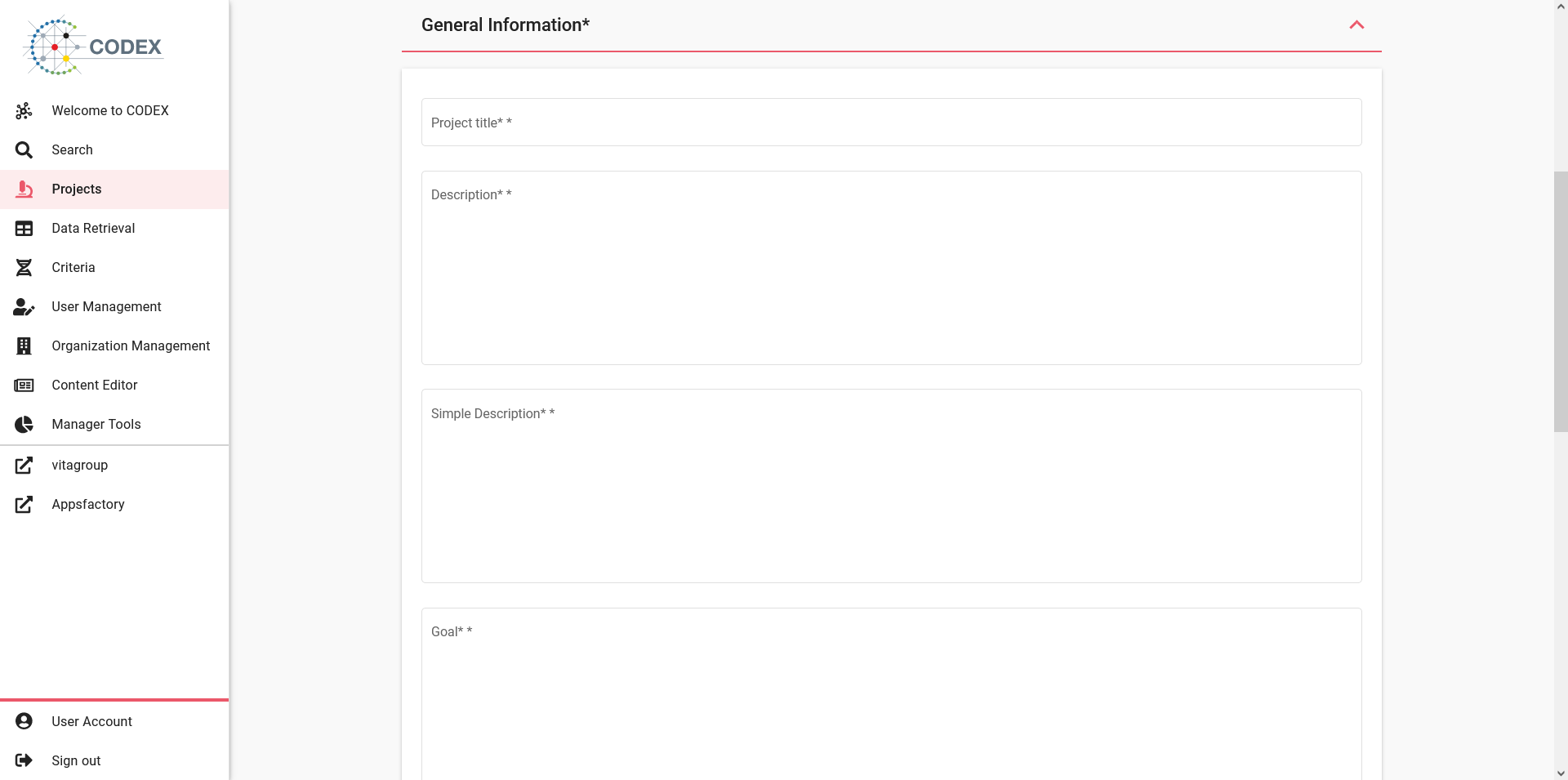Image resolution: width=1568 pixels, height=780 pixels.
Task: Click the Search magnifier icon
Action: pyautogui.click(x=24, y=149)
